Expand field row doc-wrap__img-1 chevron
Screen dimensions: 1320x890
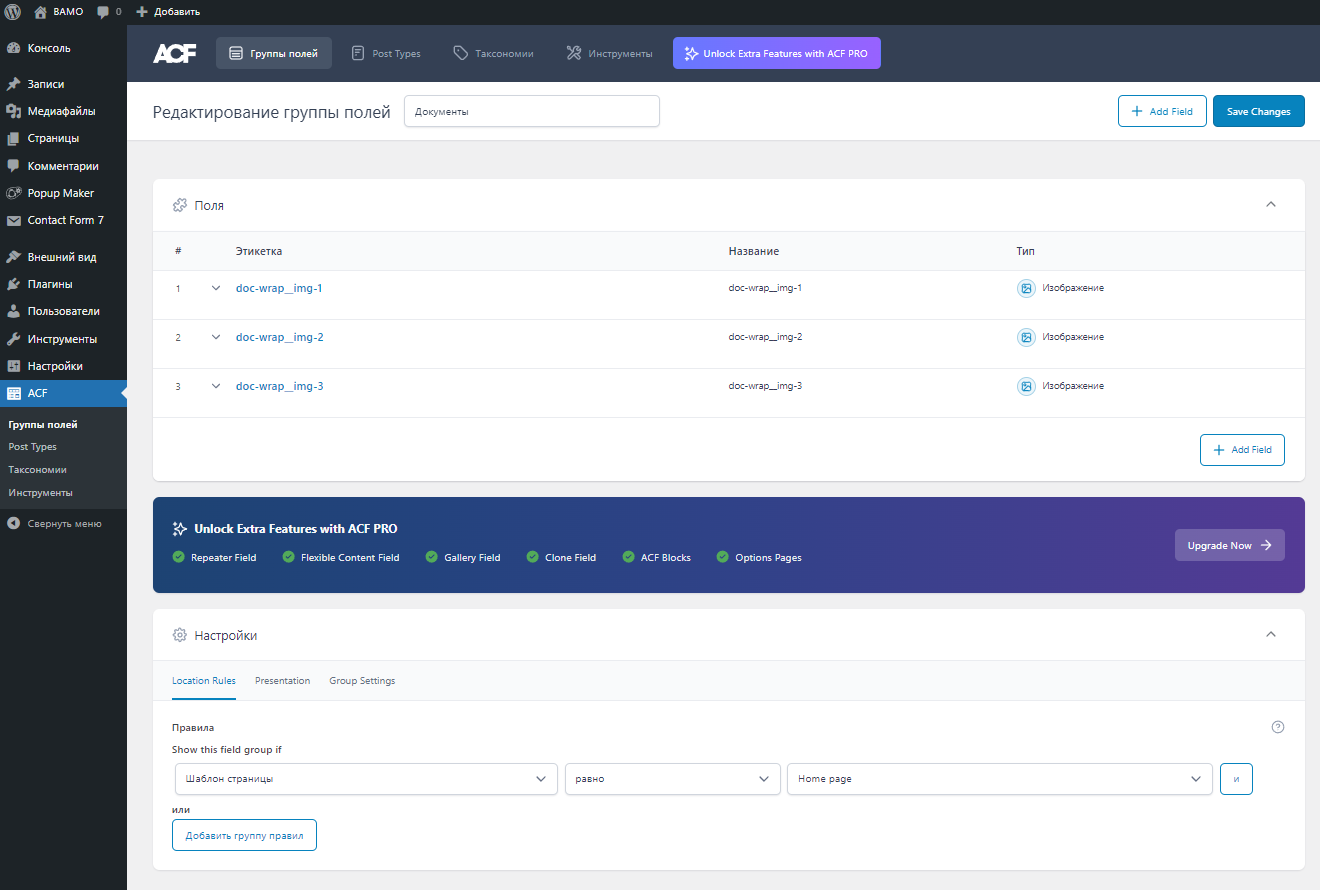(215, 288)
